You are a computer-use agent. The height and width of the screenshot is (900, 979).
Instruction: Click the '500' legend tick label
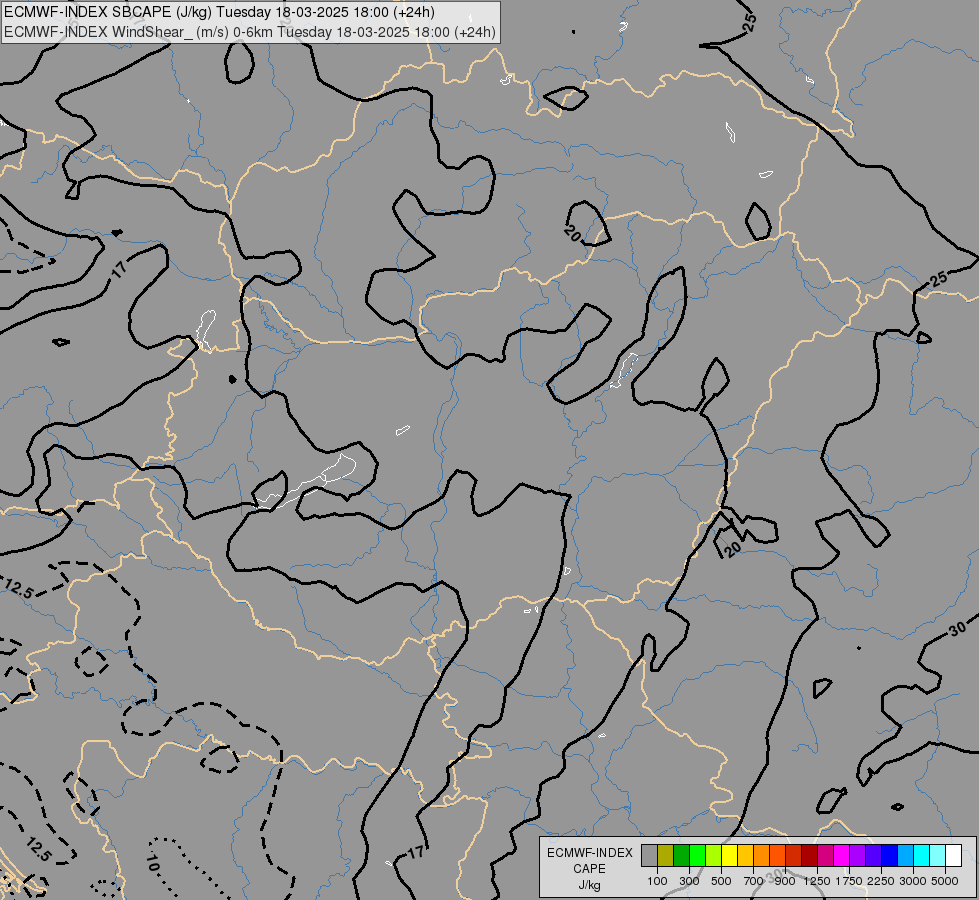[721, 881]
